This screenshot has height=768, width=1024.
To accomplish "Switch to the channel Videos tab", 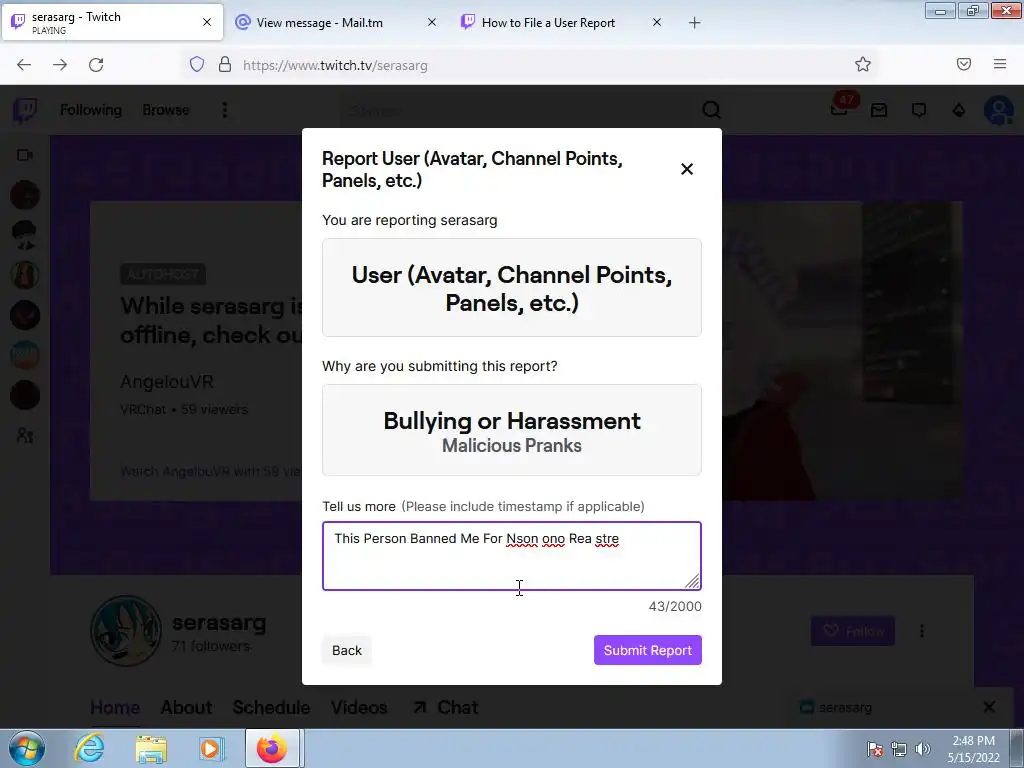I will click(x=359, y=707).
